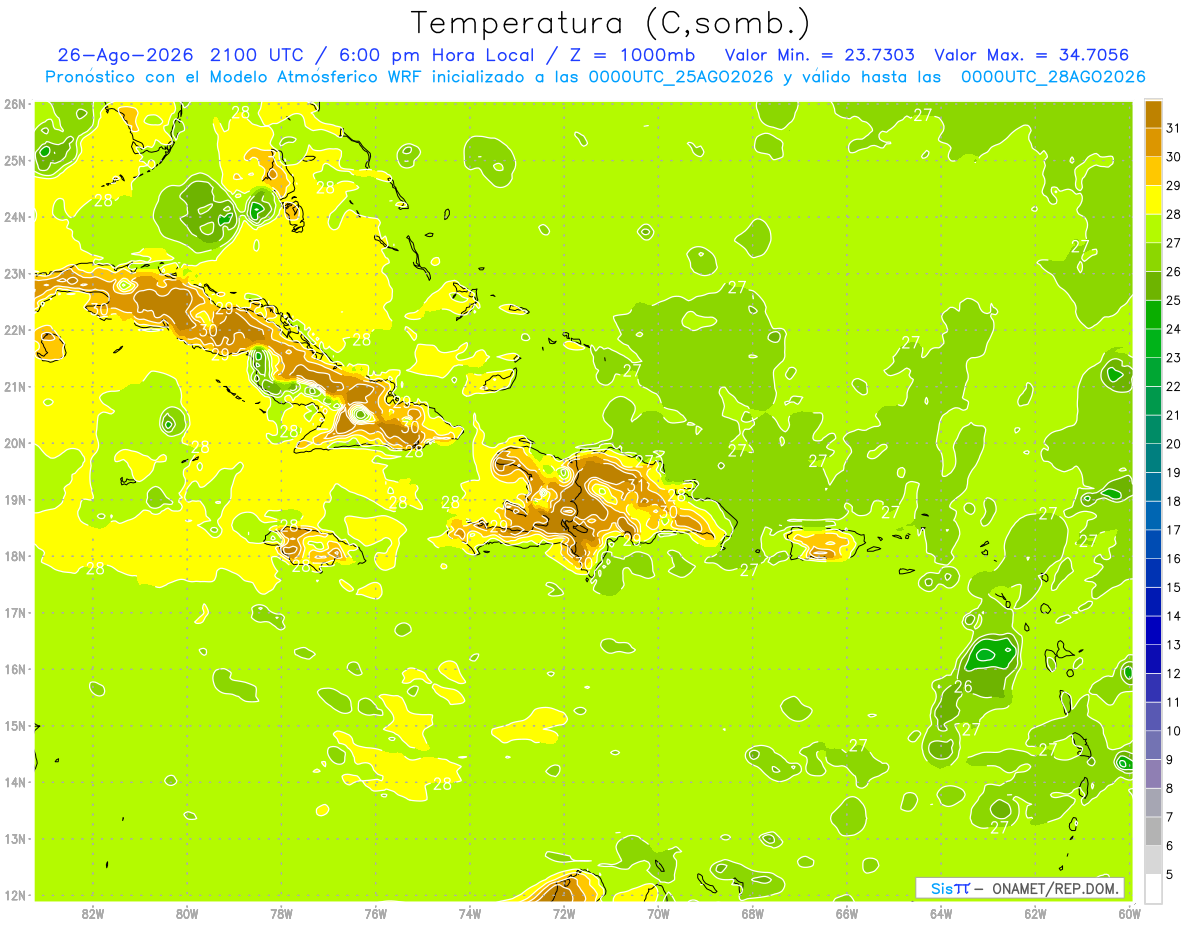Click the "20N" latitude label
The width and height of the screenshot is (1200, 927).
point(15,443)
